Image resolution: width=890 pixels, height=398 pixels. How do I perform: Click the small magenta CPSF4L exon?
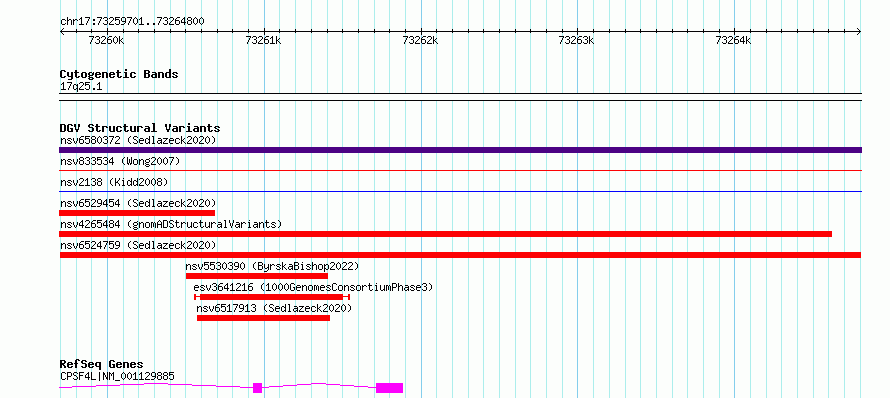tap(258, 388)
